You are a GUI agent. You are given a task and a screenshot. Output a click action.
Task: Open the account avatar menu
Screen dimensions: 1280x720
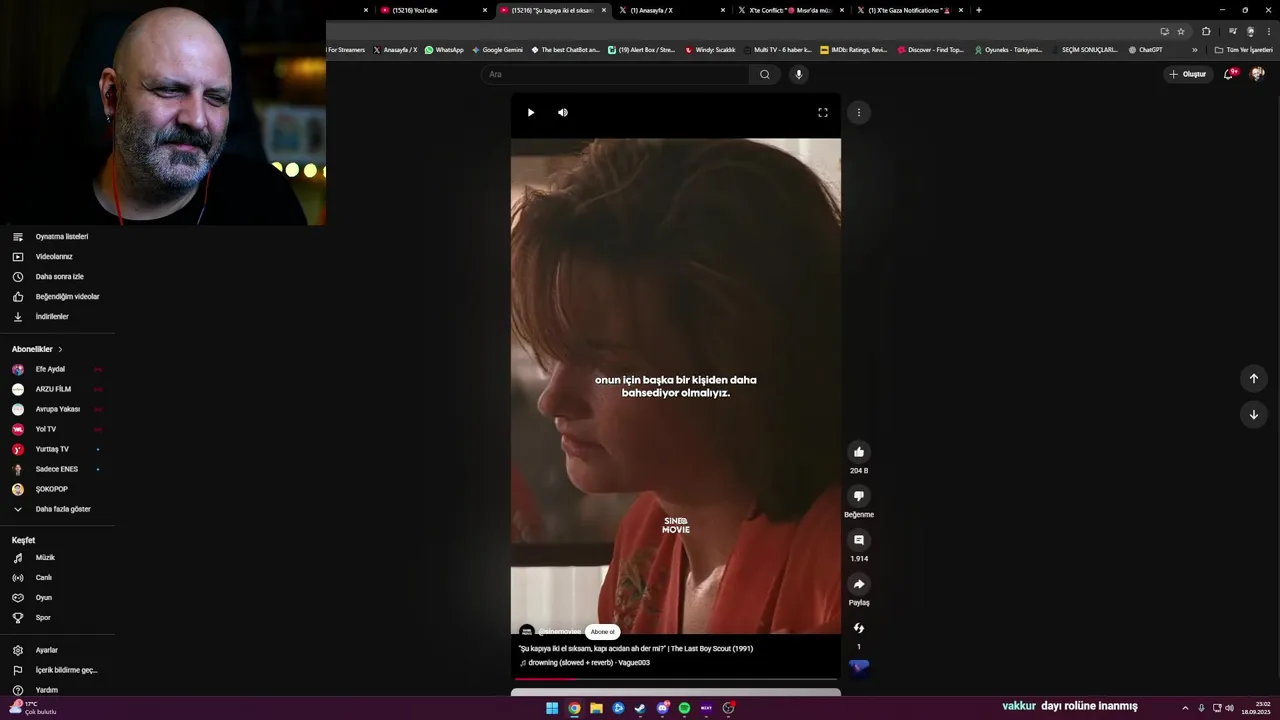[1258, 74]
